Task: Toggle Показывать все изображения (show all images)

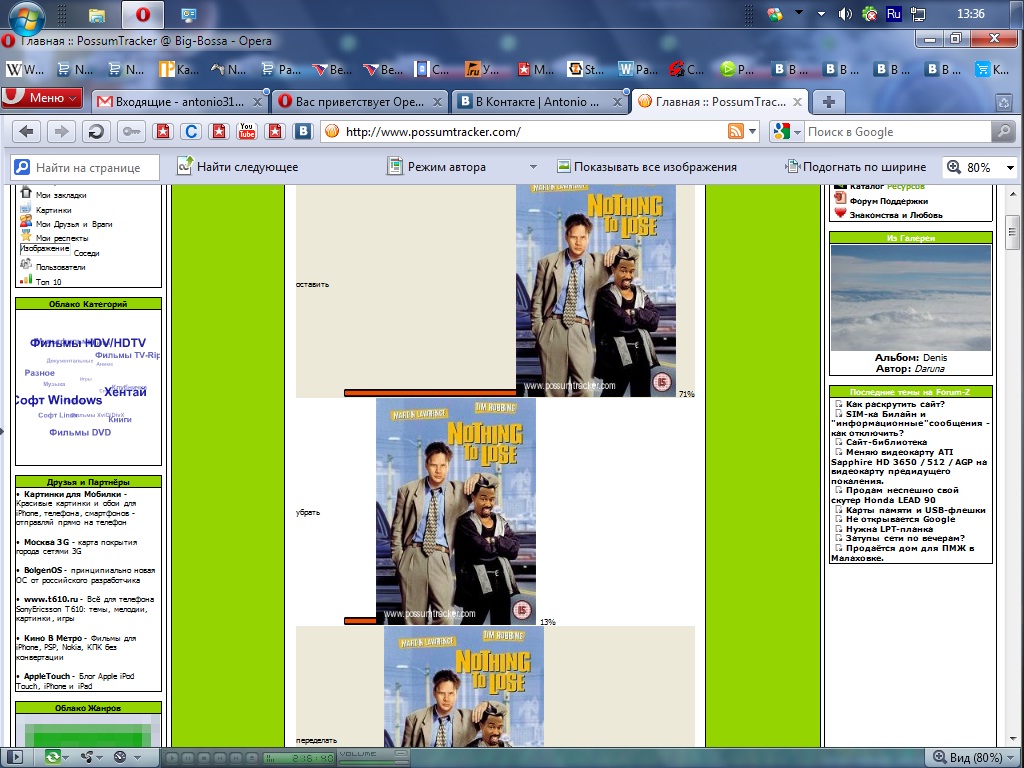Action: pyautogui.click(x=647, y=167)
